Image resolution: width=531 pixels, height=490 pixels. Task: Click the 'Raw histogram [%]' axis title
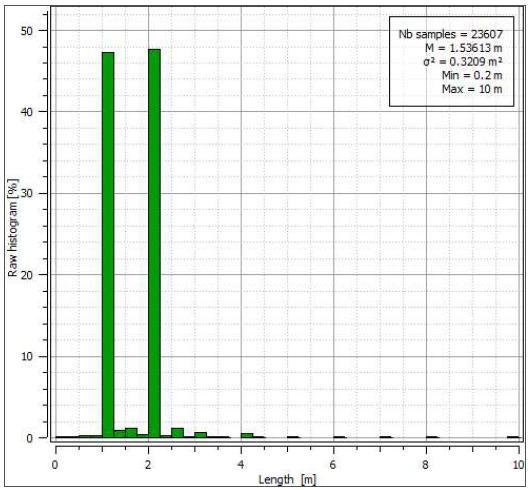coord(13,227)
